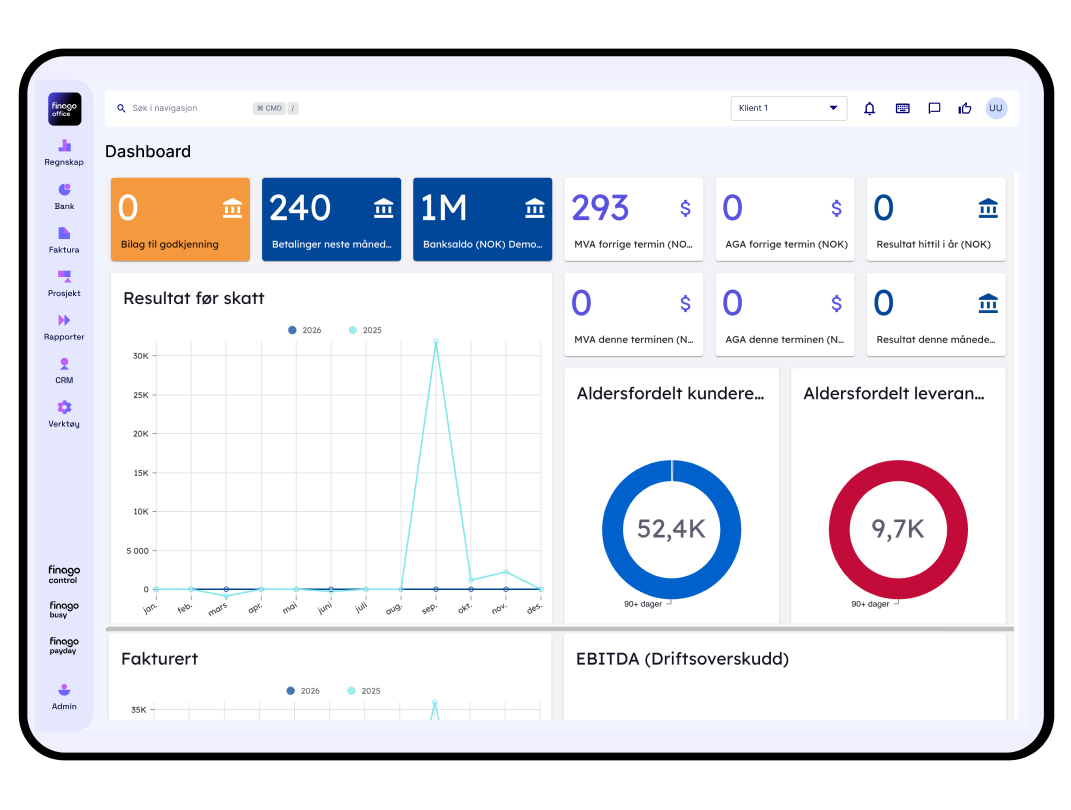The width and height of the screenshot is (1071, 810).
Task: Give feedback via the thumbs up icon
Action: pyautogui.click(x=964, y=108)
